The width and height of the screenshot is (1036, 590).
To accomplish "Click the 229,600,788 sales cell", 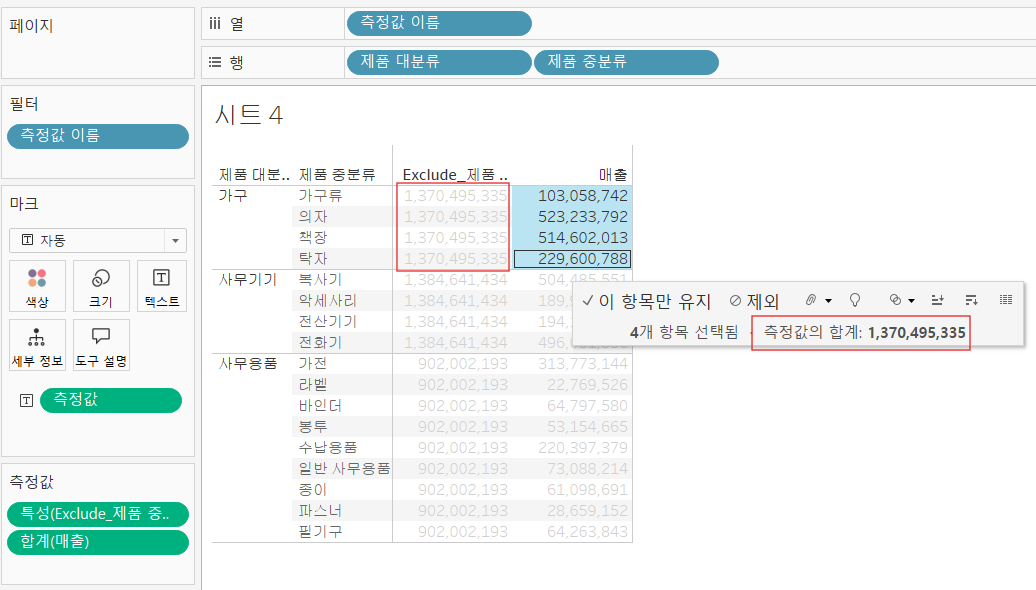I will 572,258.
